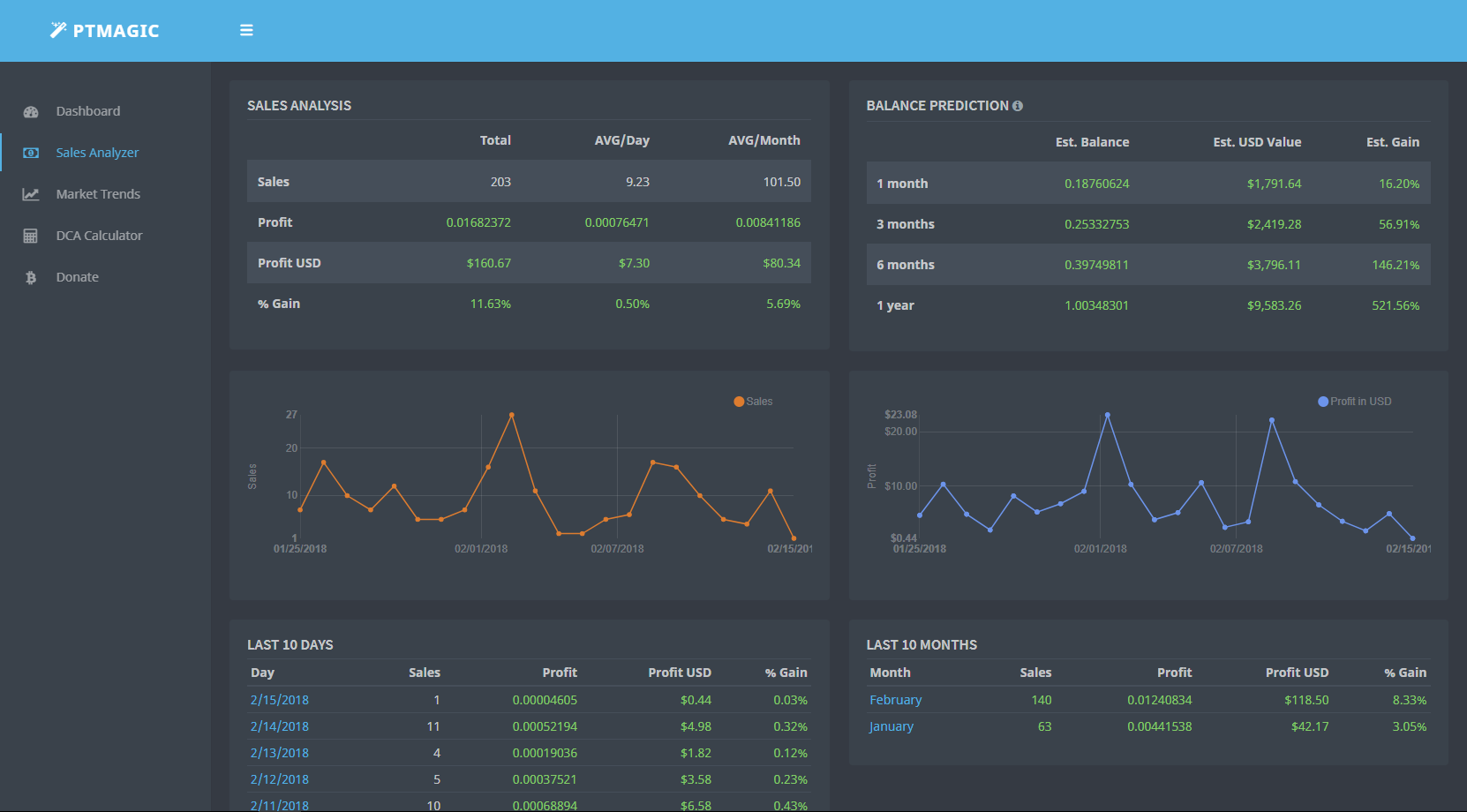Screen dimensions: 1467x812
Task: Click the 02/01/2018 label on Sales chart
Action: point(481,549)
